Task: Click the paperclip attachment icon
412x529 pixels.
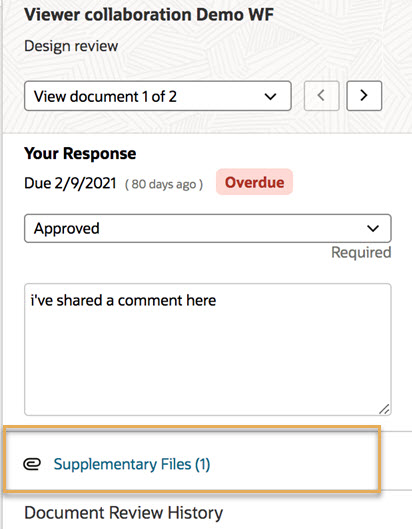Action: point(32,464)
